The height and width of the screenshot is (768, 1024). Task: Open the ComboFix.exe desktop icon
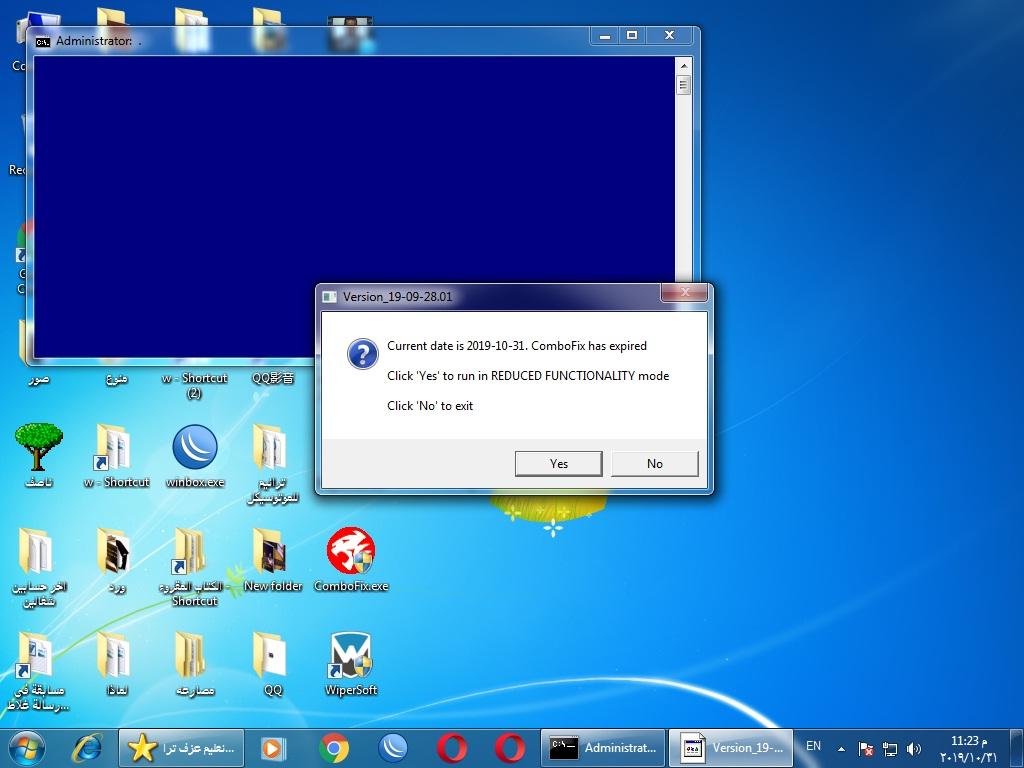(x=351, y=560)
